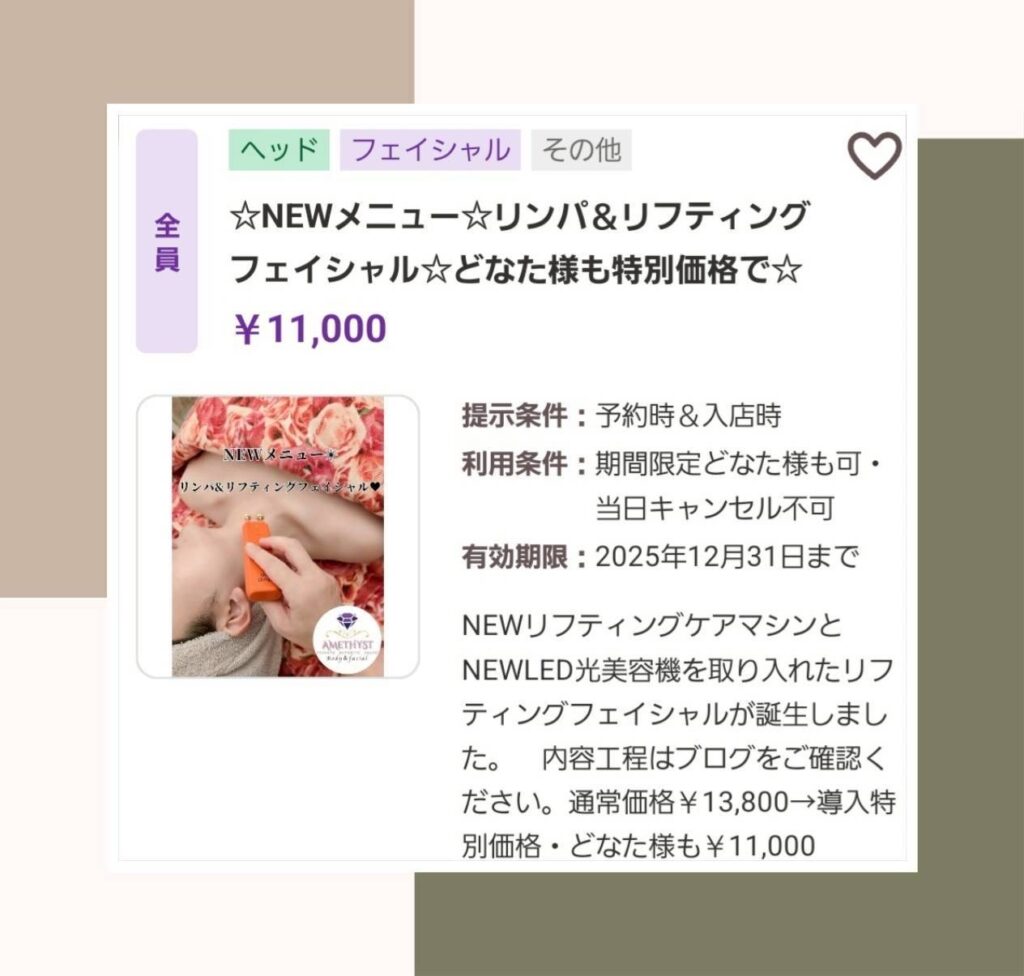Click 当日キャンセル不可 condition text

[x=715, y=508]
